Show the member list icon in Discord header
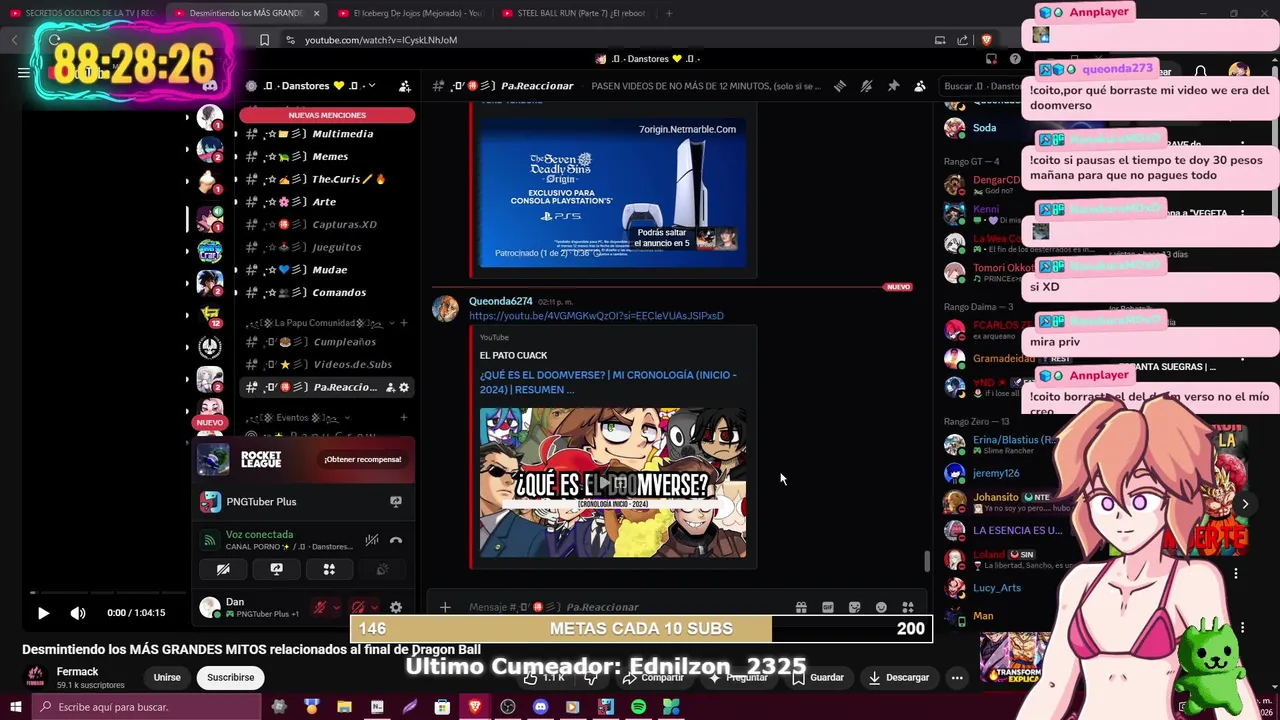The height and width of the screenshot is (720, 1280). pyautogui.click(x=920, y=86)
